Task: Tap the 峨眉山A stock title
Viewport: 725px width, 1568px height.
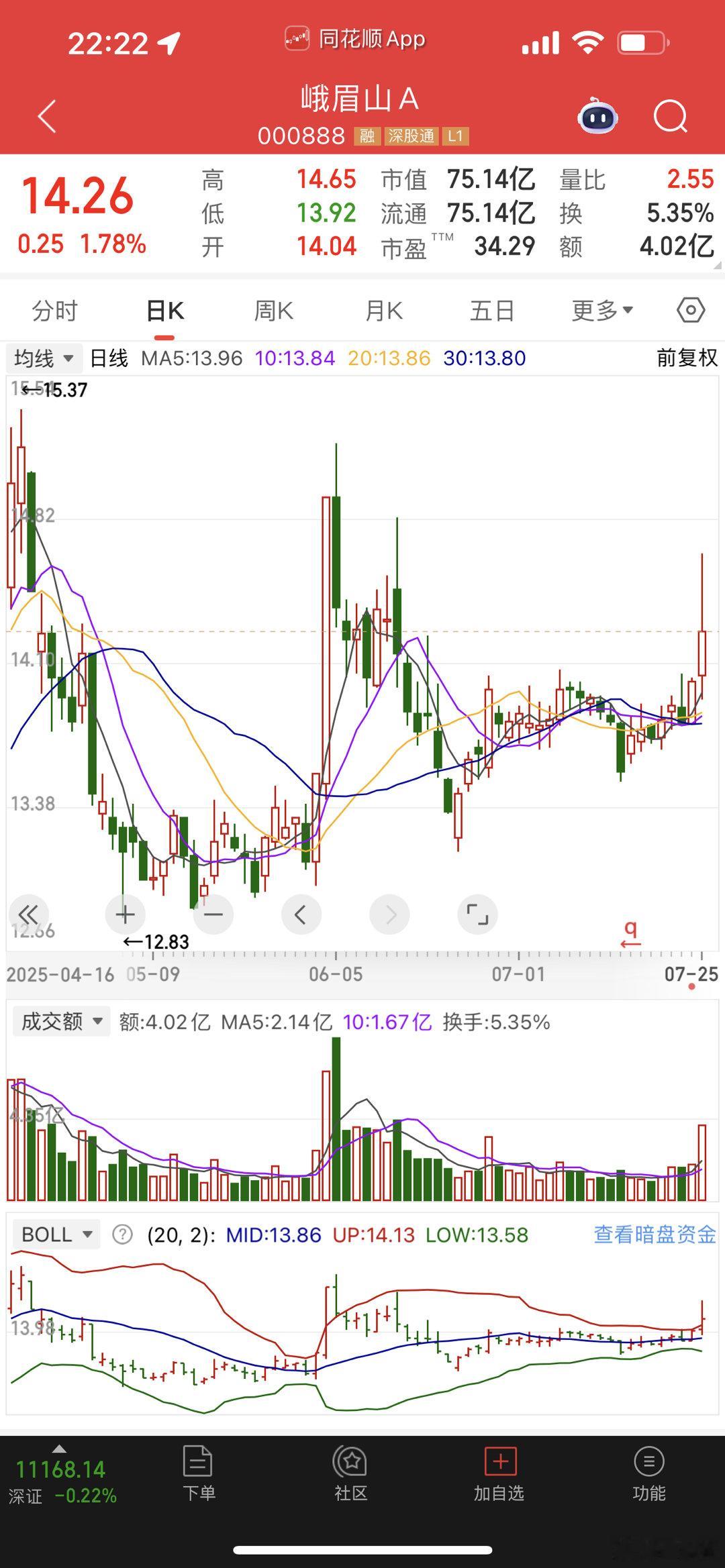Action: tap(360, 99)
